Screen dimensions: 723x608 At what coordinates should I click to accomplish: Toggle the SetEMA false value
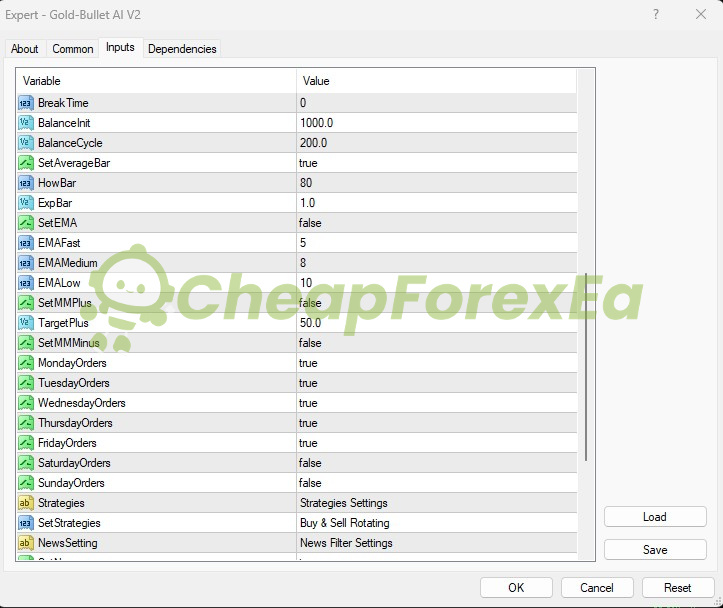click(437, 223)
